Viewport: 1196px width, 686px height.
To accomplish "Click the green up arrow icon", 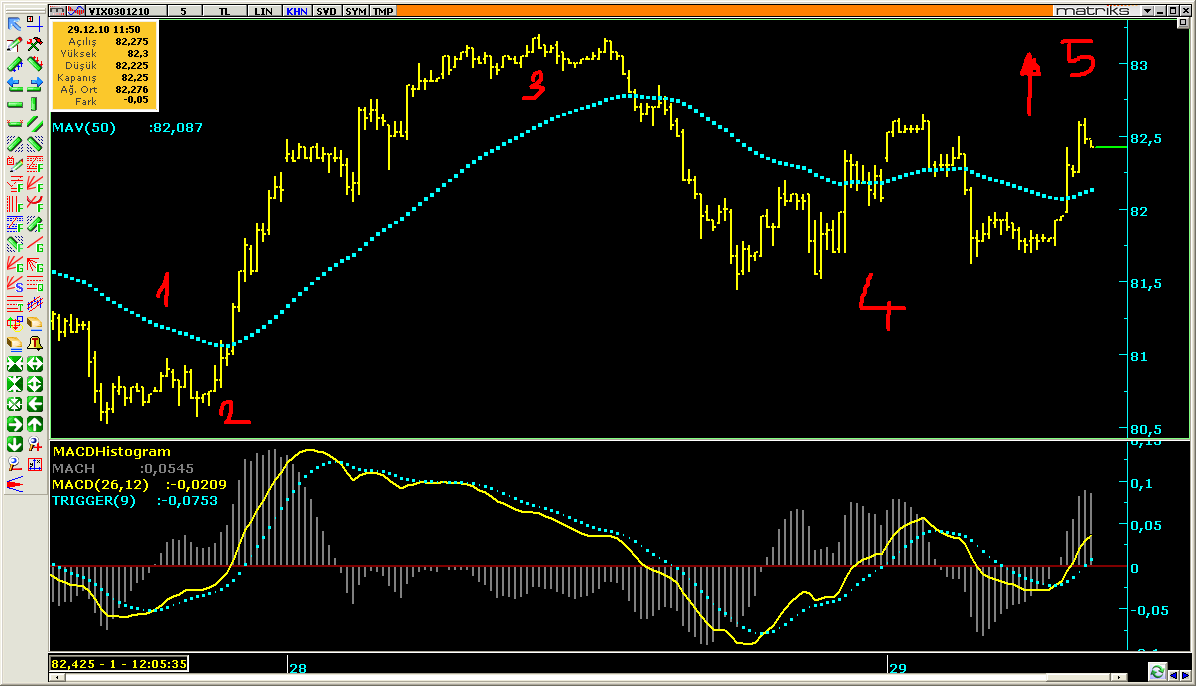I will pos(35,424).
